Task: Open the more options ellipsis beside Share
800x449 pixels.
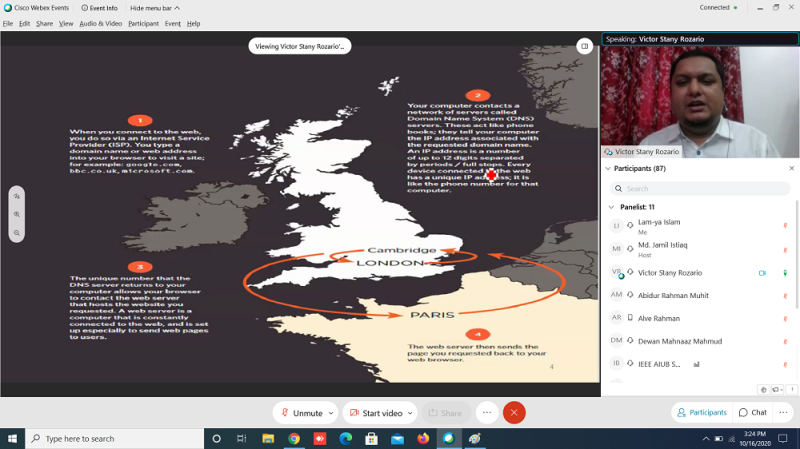Action: click(487, 412)
